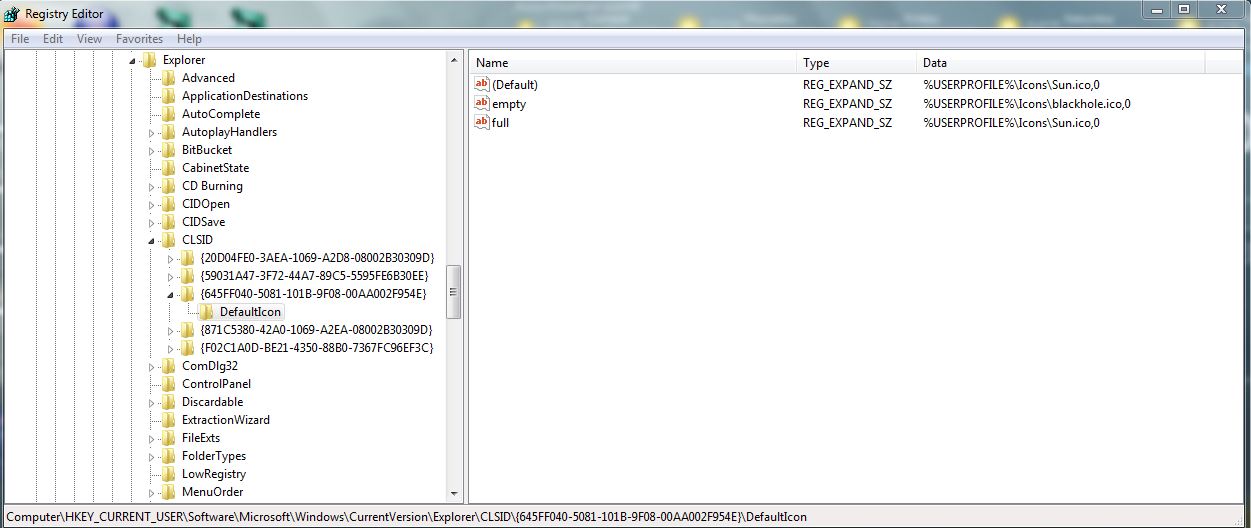The image size is (1251, 528).
Task: Open the Help menu
Action: (x=189, y=39)
